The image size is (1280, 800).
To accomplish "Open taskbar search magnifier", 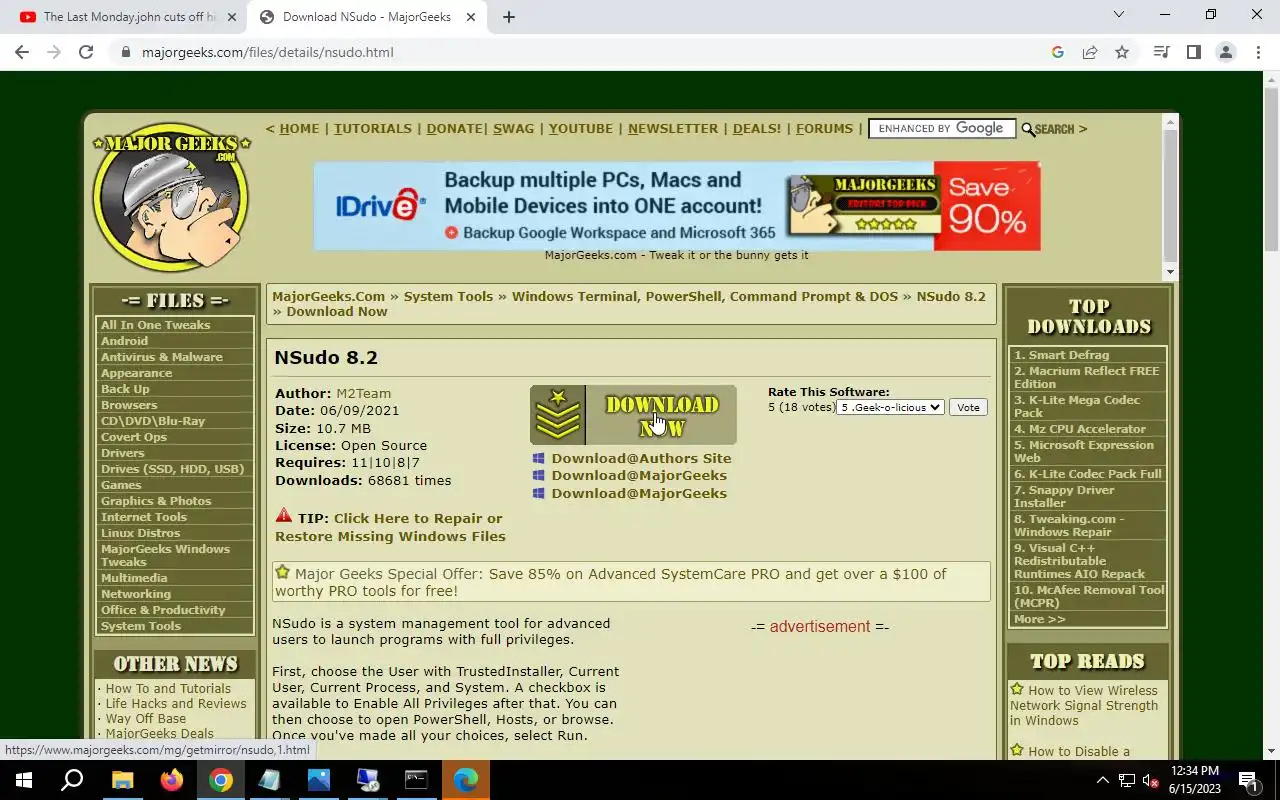I will pyautogui.click(x=72, y=780).
